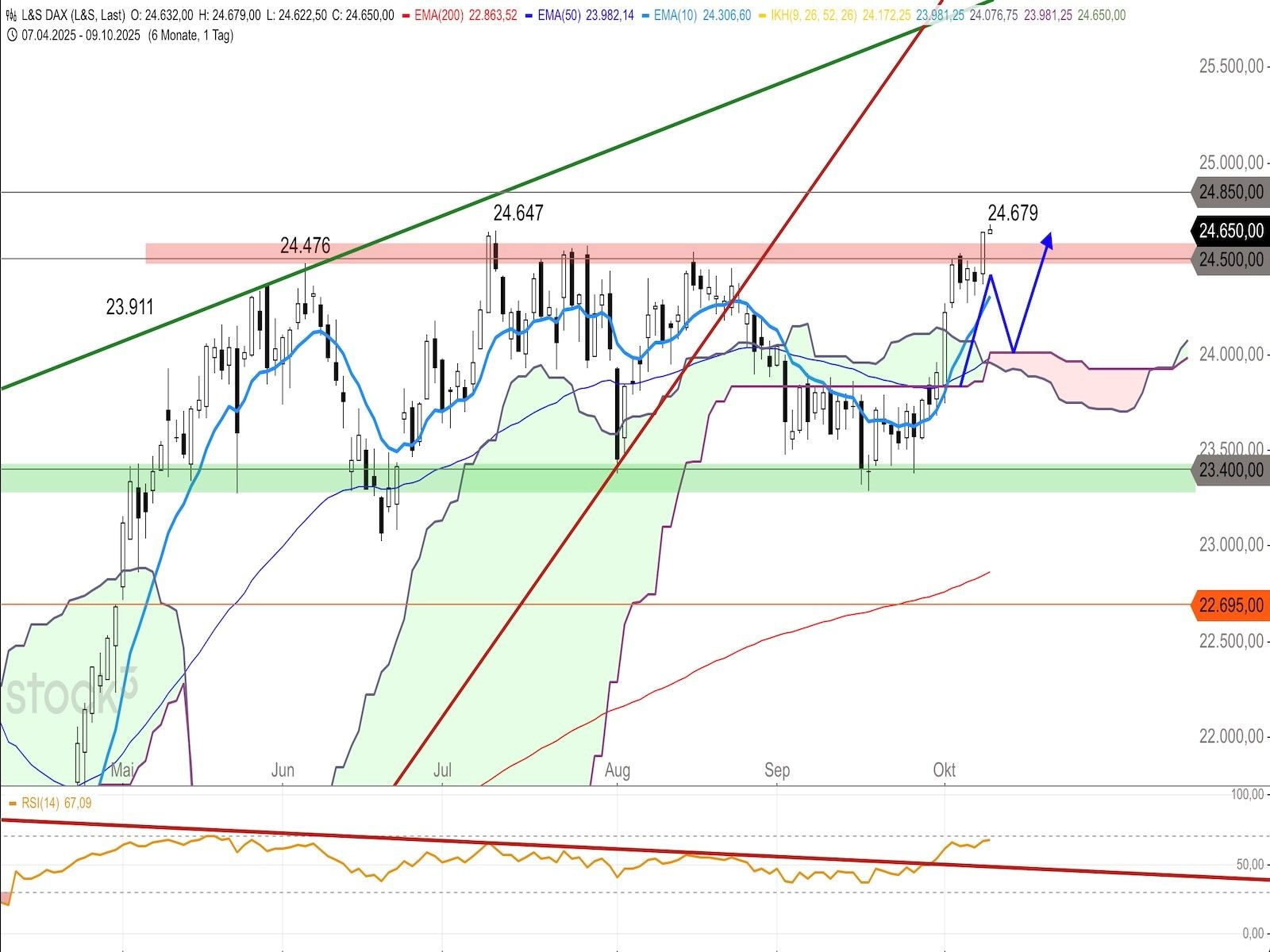The height and width of the screenshot is (952, 1270).
Task: Click the blue forecast arrow head
Action: (1048, 240)
